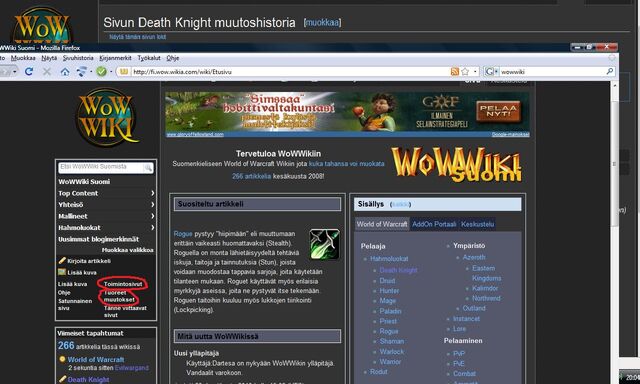640x384 pixels.
Task: Click the stop loading X icon
Action: (x=47, y=71)
